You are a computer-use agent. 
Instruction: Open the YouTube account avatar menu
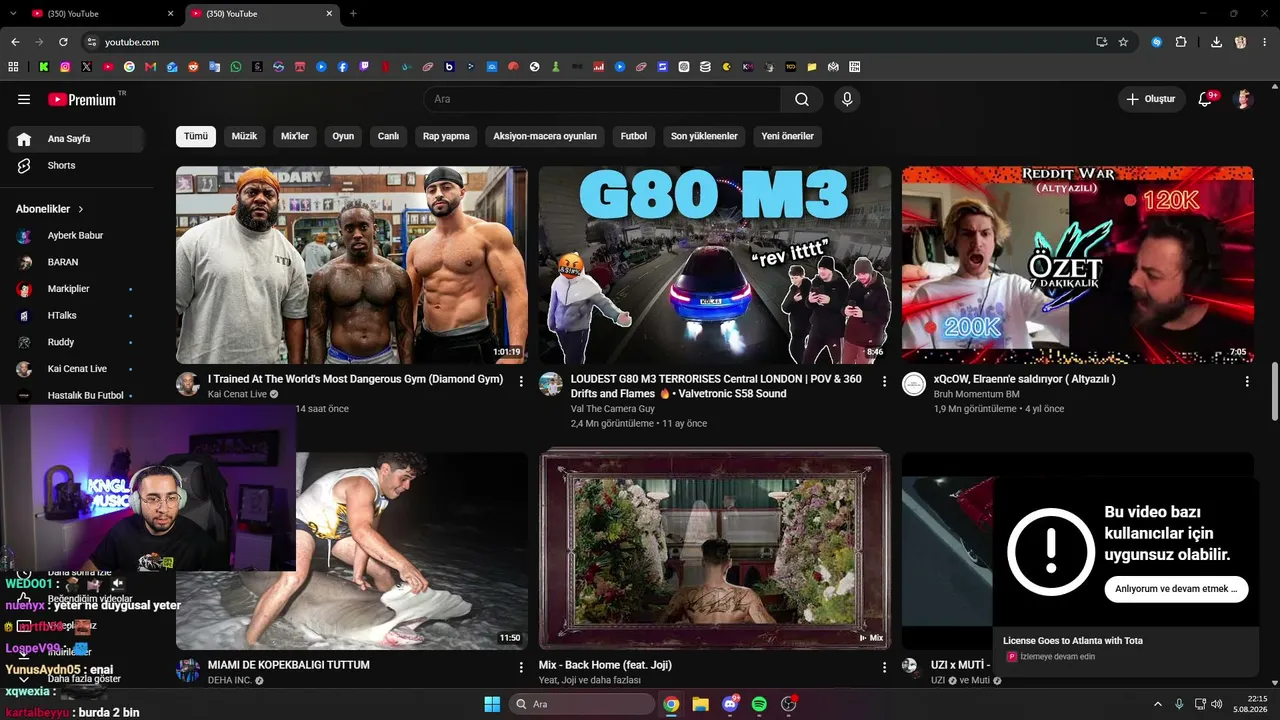click(1244, 99)
